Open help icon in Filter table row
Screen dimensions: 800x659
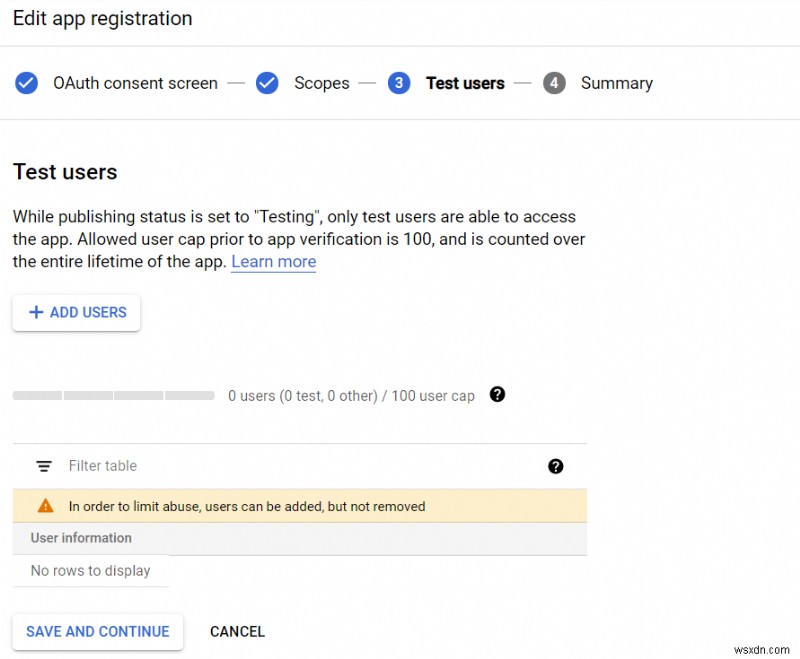[x=556, y=466]
